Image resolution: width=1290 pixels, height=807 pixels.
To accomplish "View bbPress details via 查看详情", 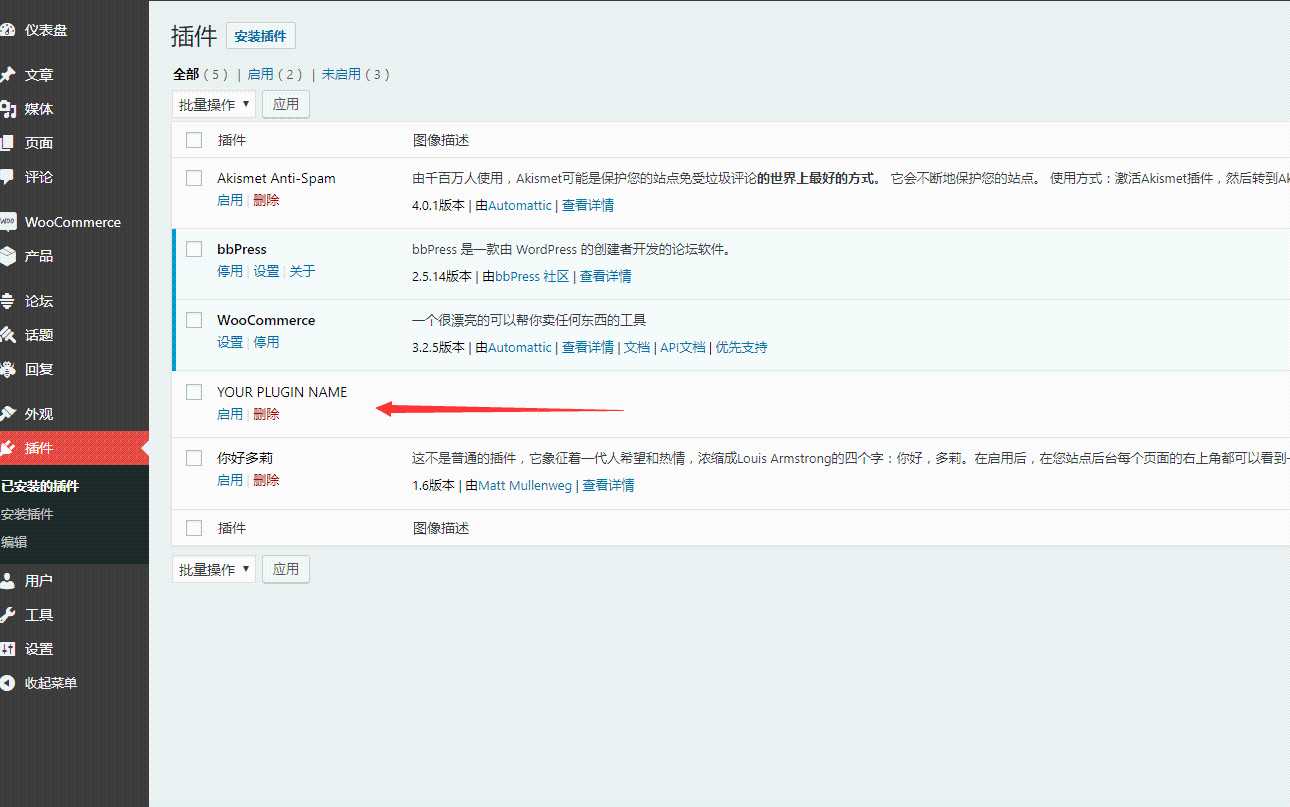I will pyautogui.click(x=606, y=276).
